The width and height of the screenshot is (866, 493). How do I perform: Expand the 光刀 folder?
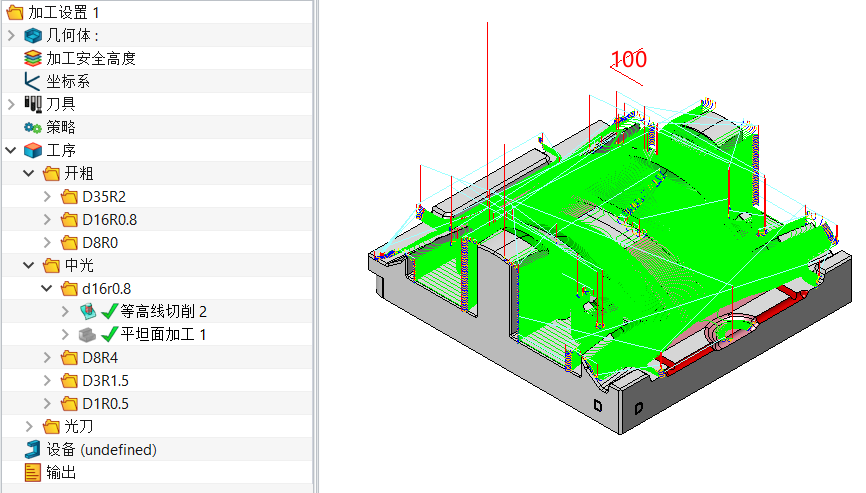click(x=29, y=427)
